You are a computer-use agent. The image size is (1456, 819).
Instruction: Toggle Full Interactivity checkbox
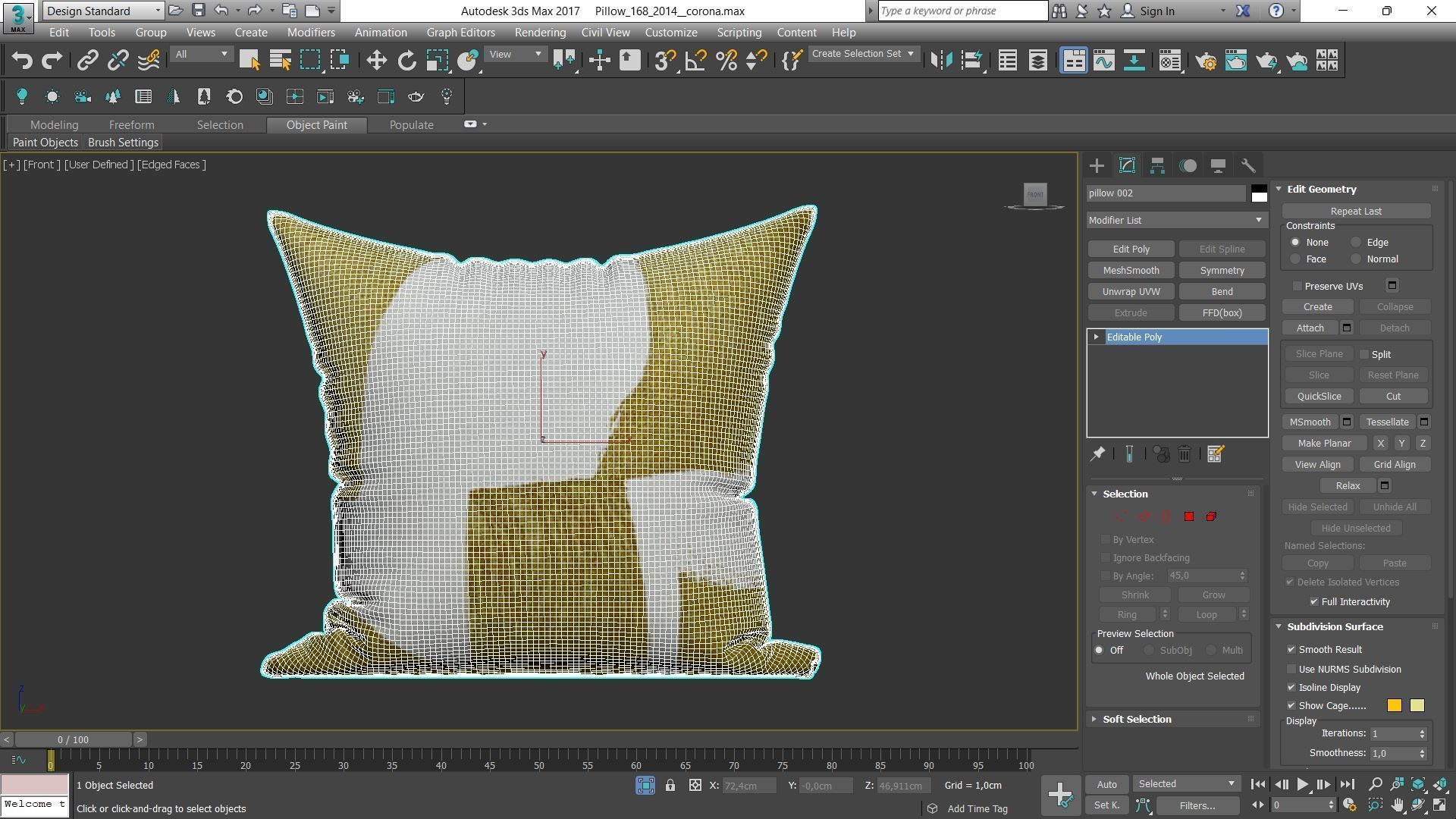point(1314,601)
